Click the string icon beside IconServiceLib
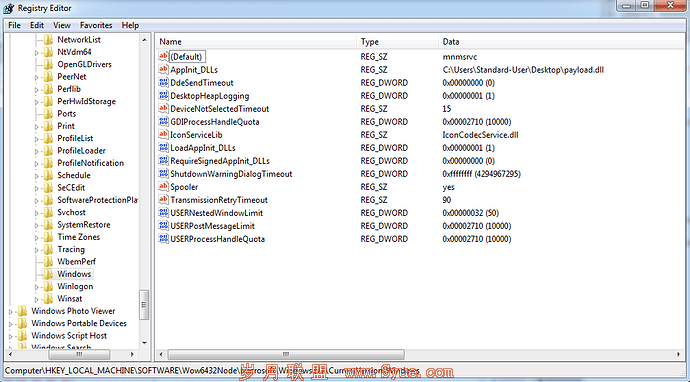 (x=163, y=135)
